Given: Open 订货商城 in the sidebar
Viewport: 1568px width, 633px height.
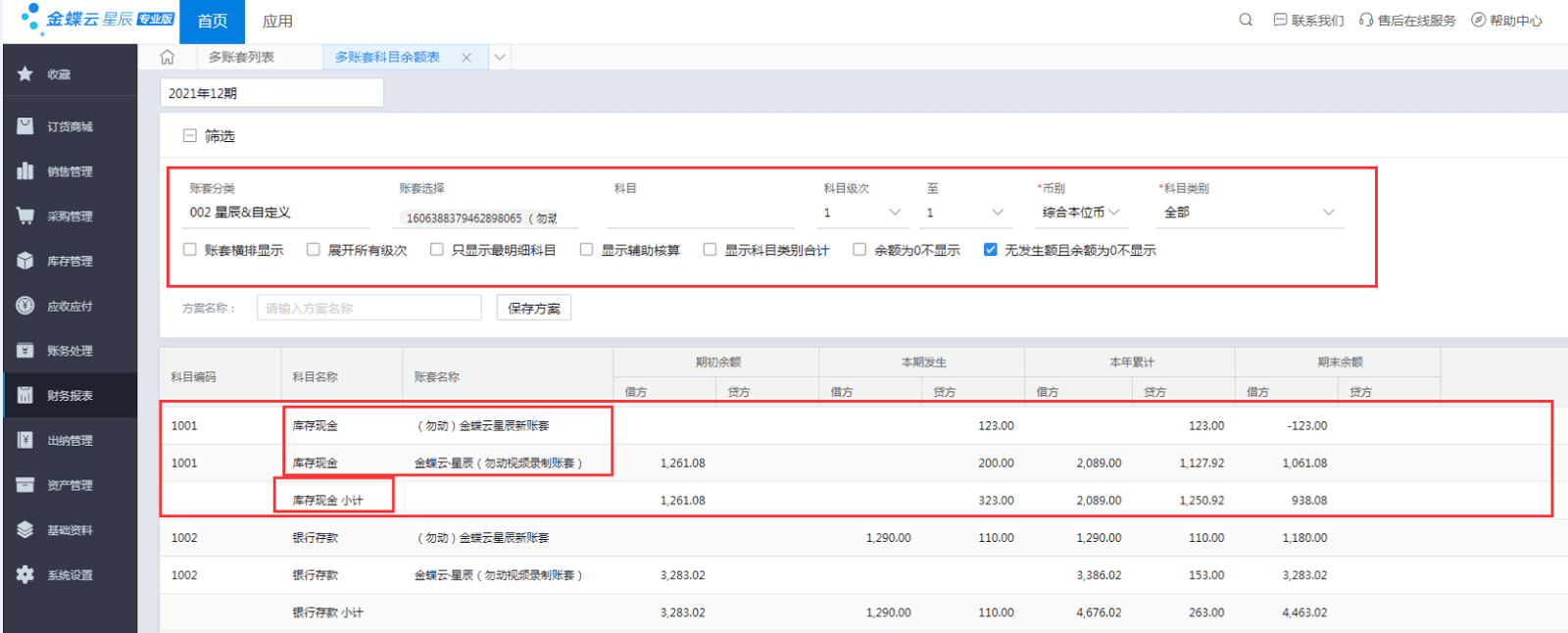Looking at the screenshot, I should click(x=69, y=126).
